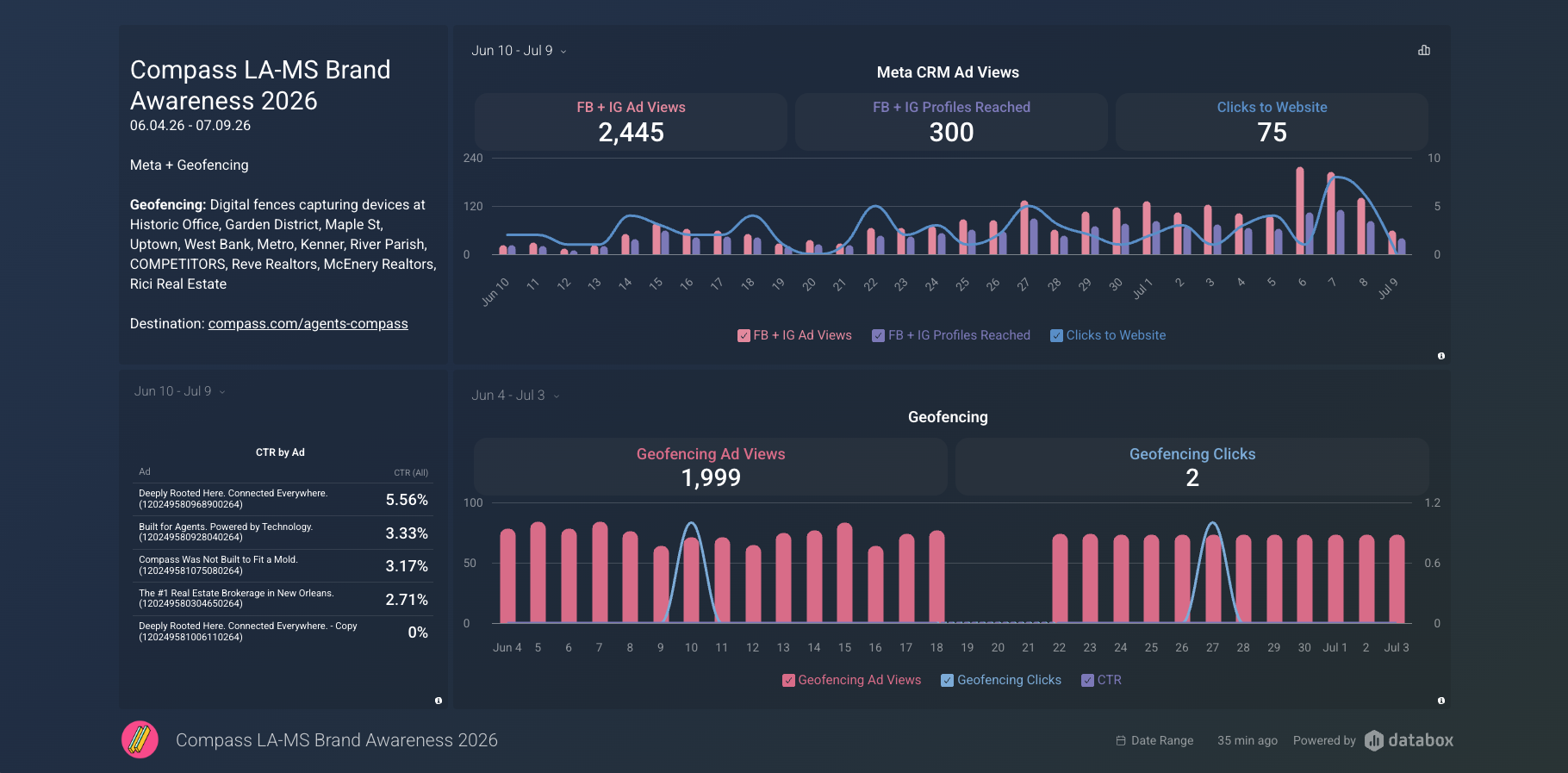Open Jun 4 - Jul 3 date dropdown

tap(515, 396)
